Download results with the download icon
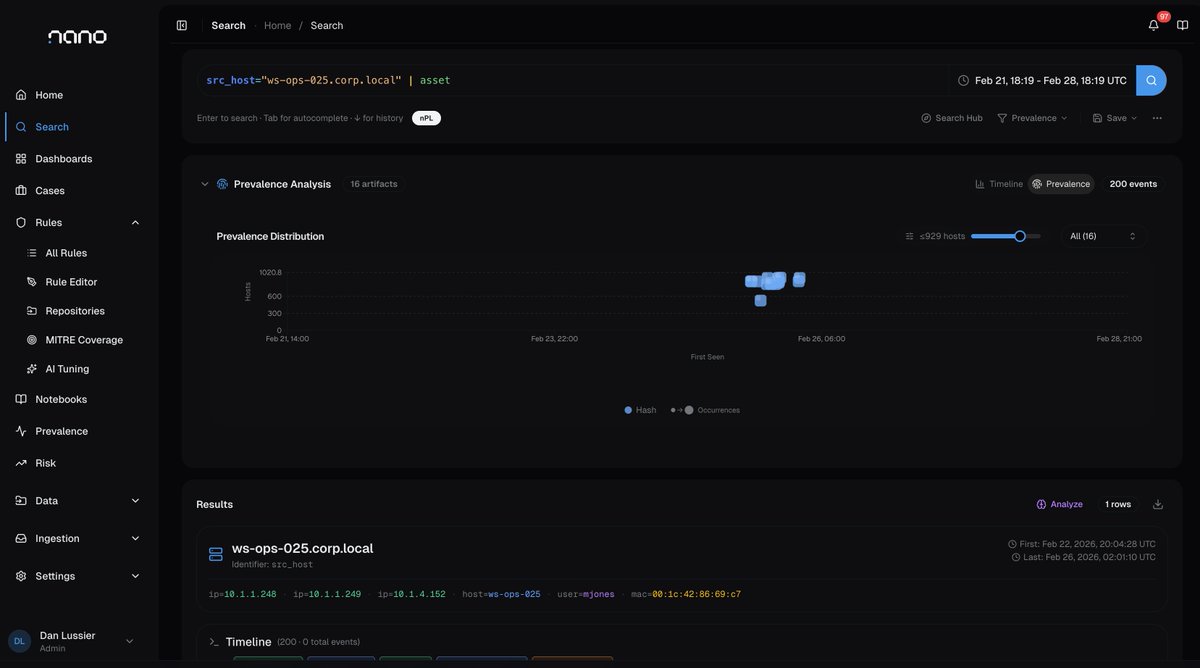1200x668 pixels. coord(1158,504)
